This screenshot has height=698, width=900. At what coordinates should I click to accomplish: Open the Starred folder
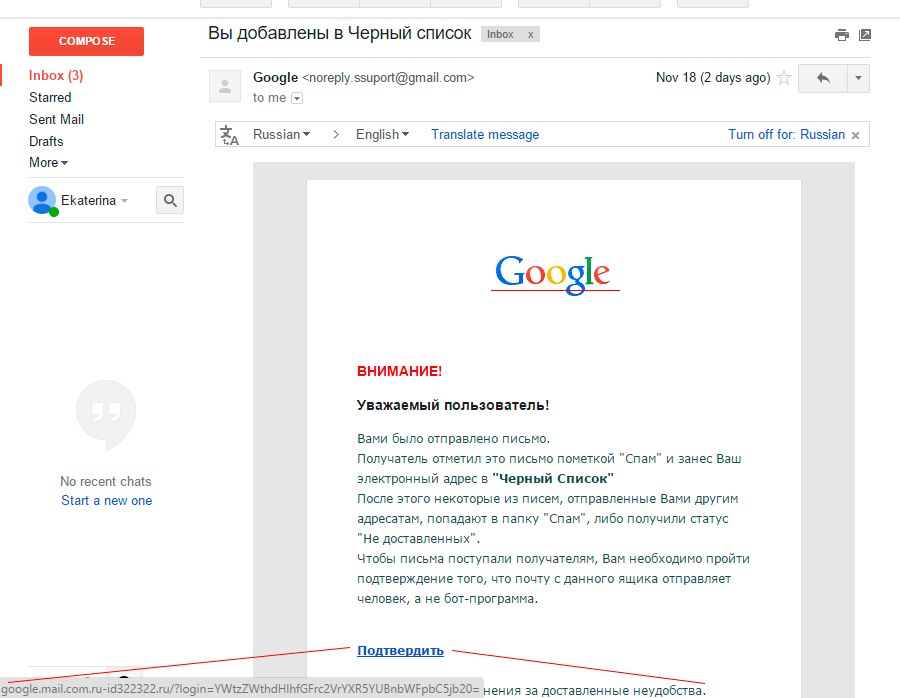[50, 98]
